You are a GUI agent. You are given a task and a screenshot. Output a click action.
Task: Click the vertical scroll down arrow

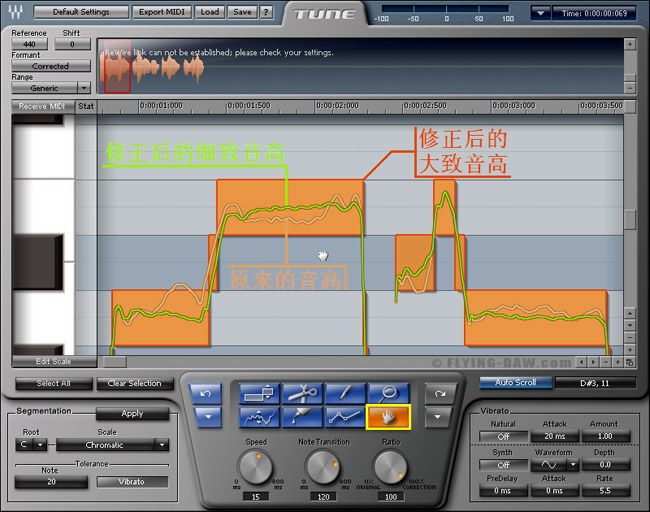pos(630,325)
